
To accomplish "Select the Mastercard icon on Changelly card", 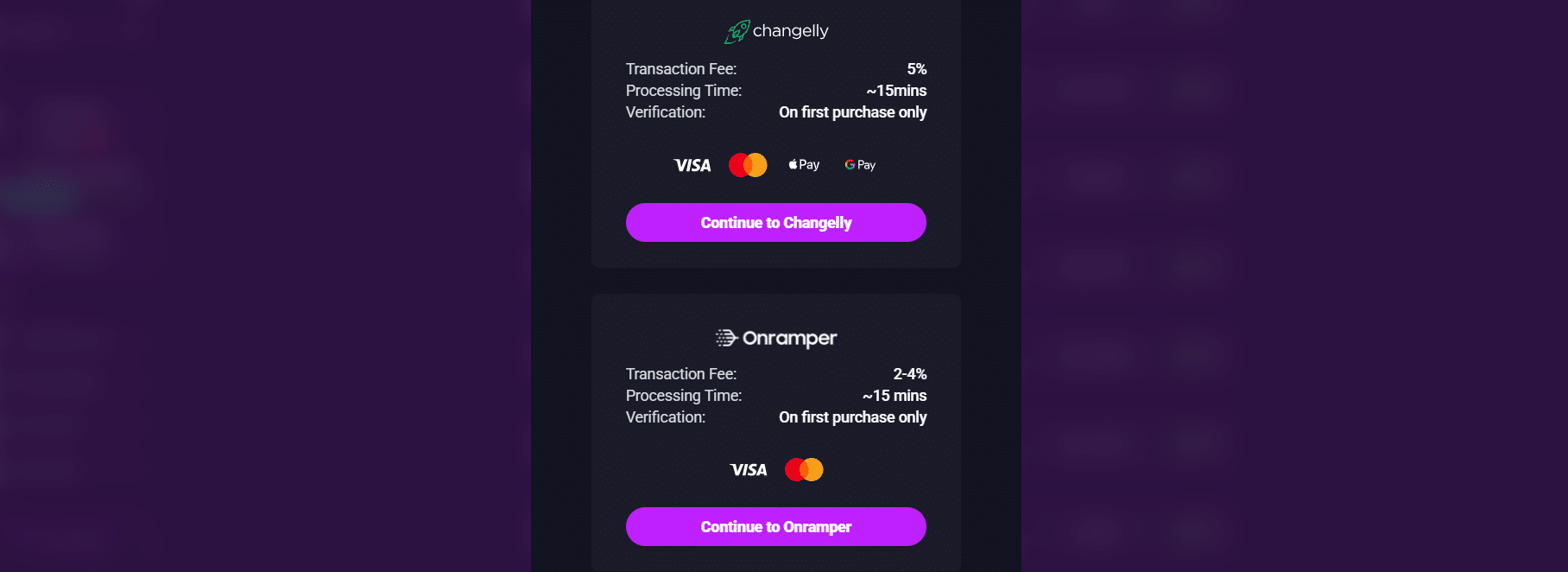I will tap(748, 164).
